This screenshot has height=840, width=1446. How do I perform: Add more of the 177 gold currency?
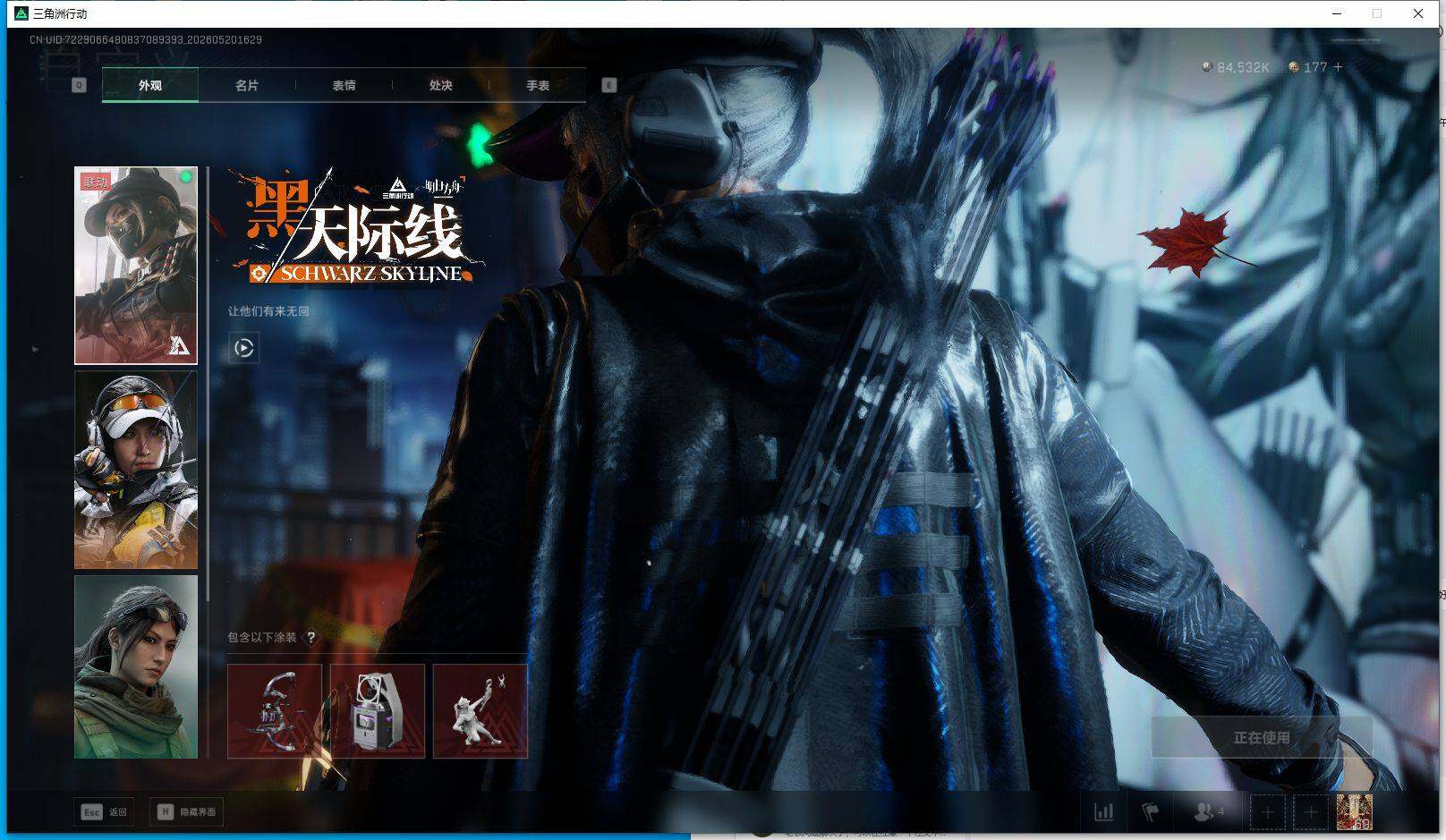coord(1338,67)
